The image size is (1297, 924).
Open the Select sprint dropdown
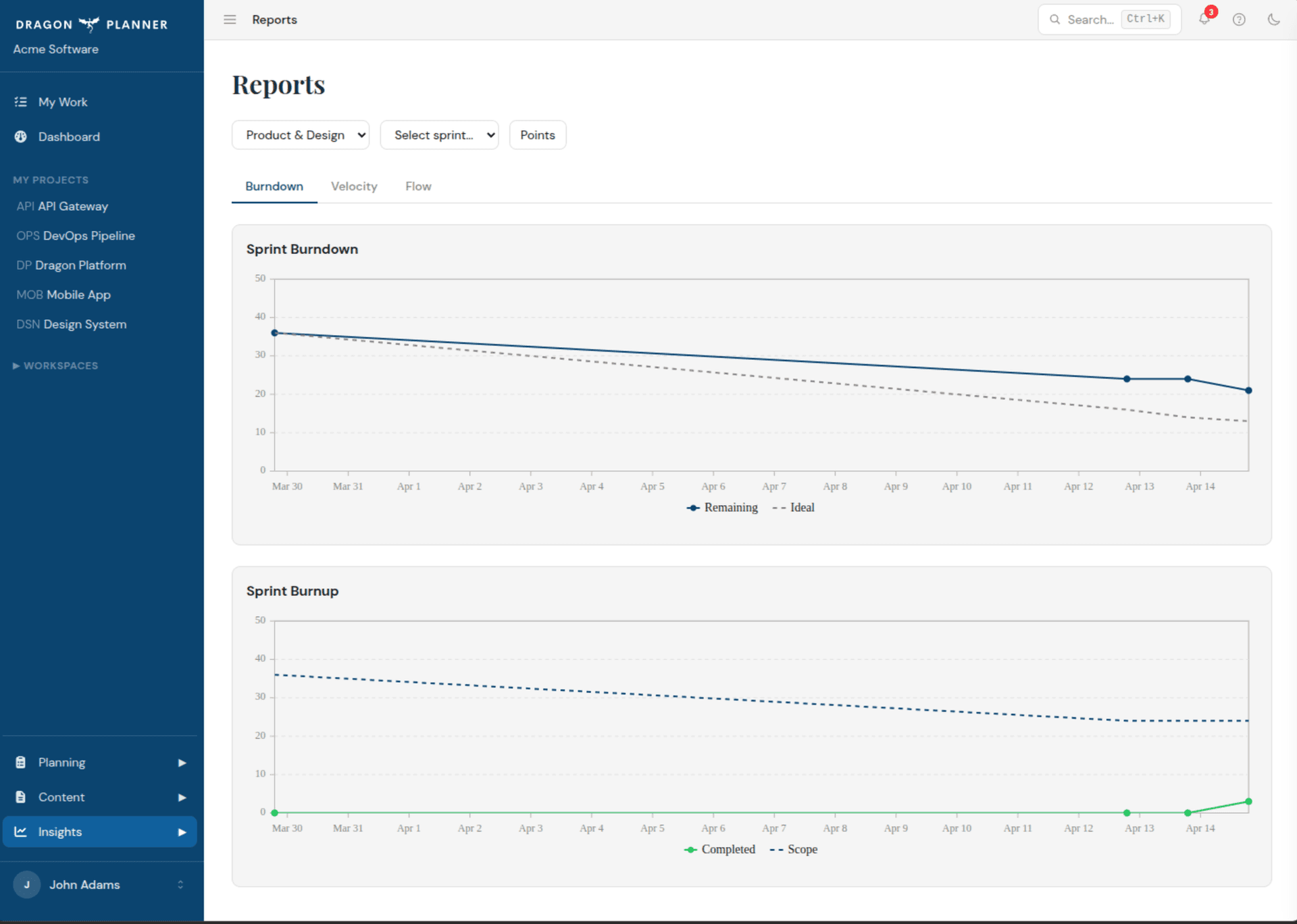coord(439,134)
